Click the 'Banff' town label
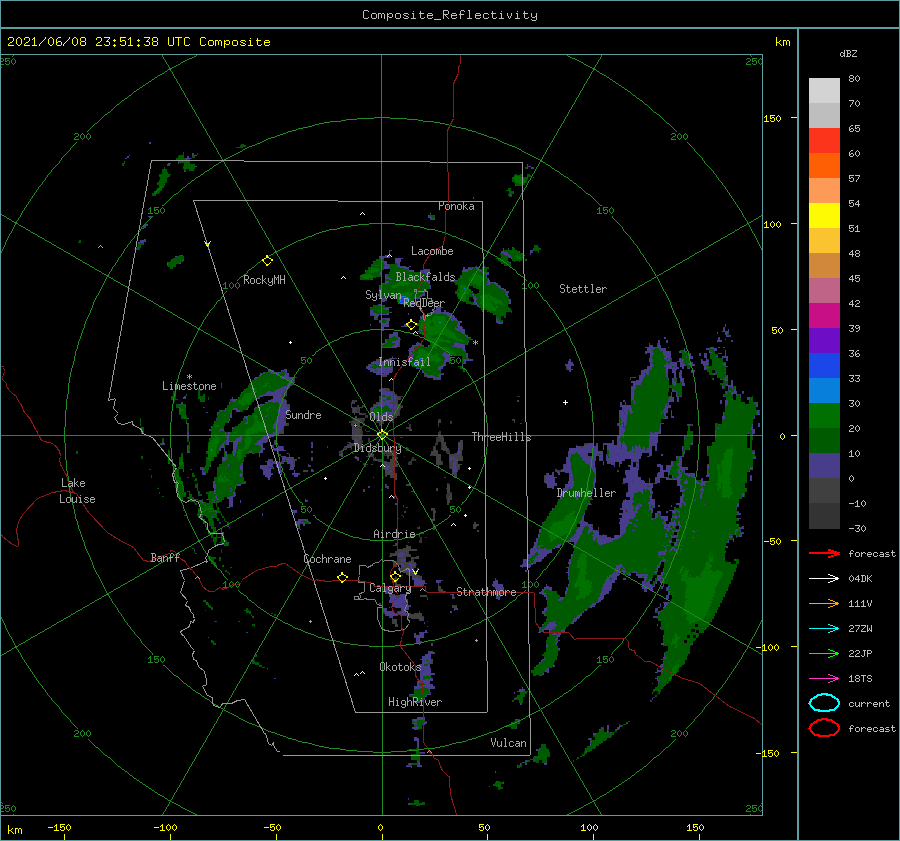 pyautogui.click(x=165, y=557)
